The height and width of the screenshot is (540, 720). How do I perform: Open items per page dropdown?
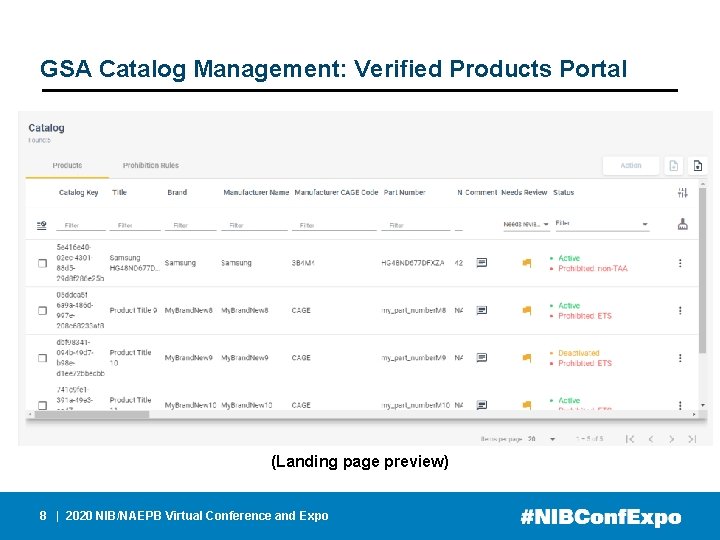coord(541,439)
